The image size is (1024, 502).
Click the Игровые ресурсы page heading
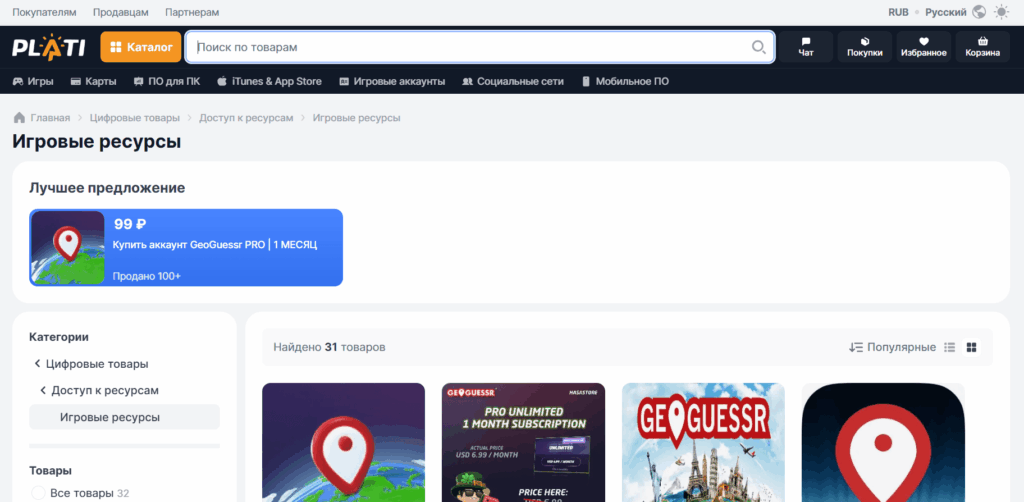tap(97, 142)
